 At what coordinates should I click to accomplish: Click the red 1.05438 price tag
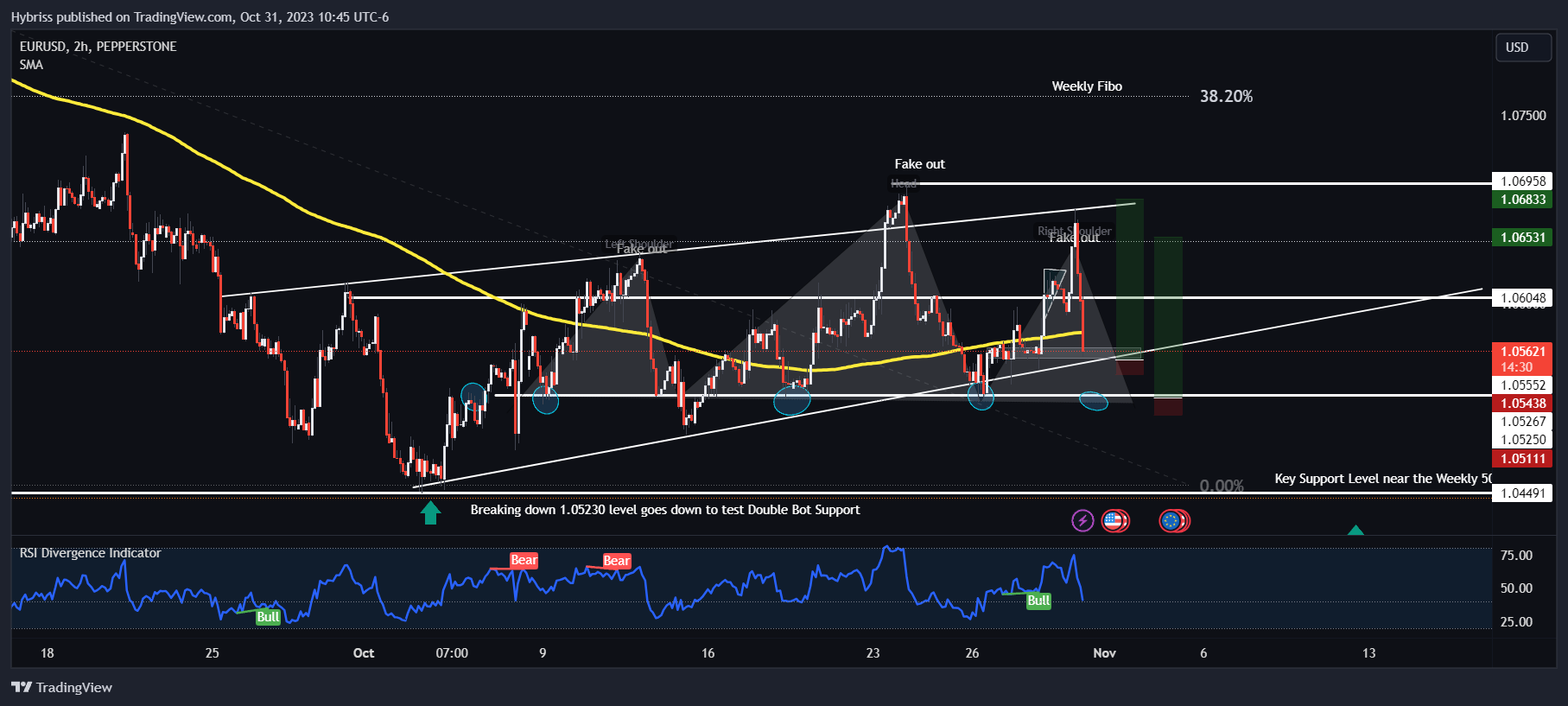(1522, 404)
